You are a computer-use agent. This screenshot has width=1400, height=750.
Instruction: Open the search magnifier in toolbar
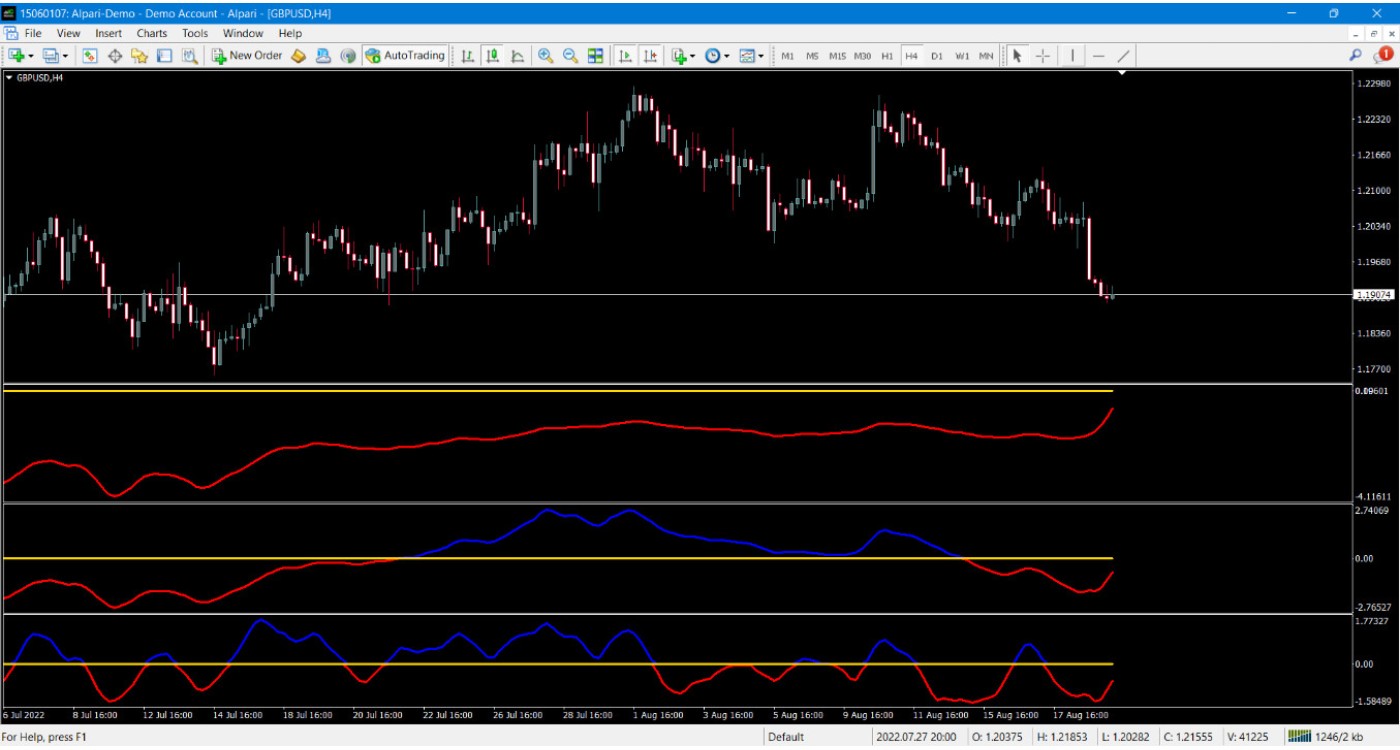[x=1355, y=56]
